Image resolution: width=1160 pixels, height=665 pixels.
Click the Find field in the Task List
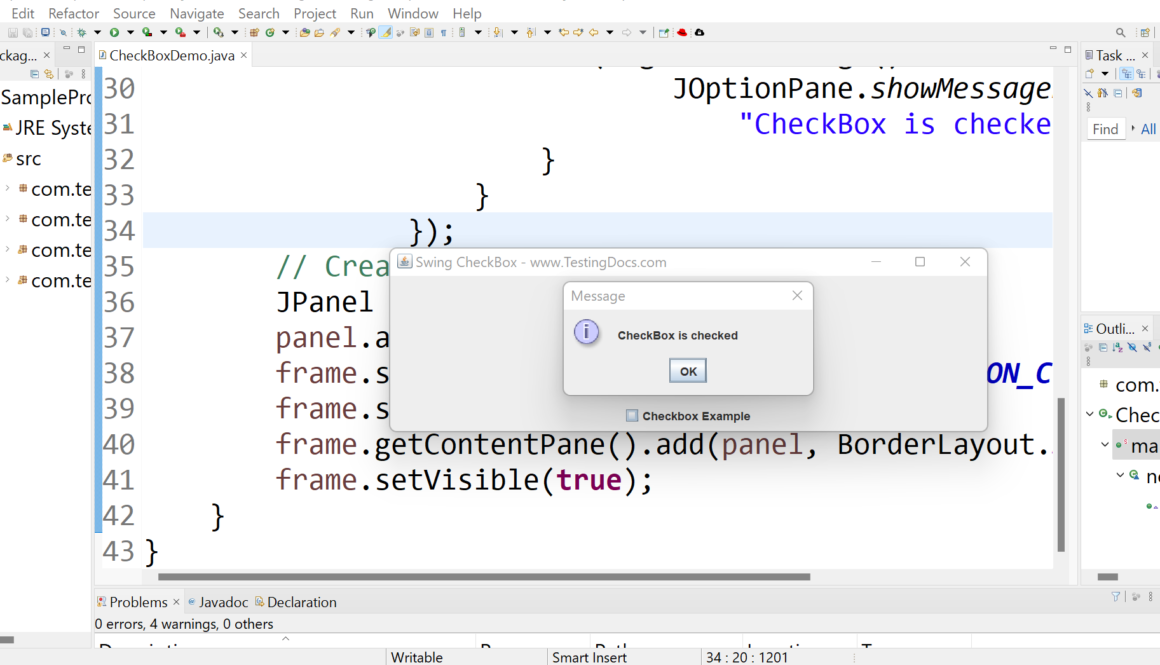[x=1105, y=128]
